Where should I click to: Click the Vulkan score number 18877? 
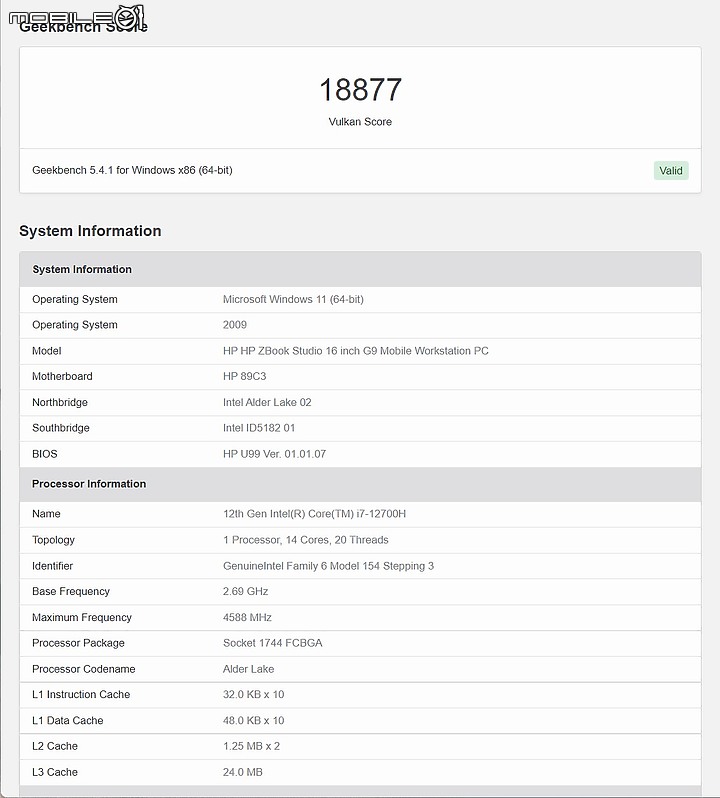coord(360,90)
